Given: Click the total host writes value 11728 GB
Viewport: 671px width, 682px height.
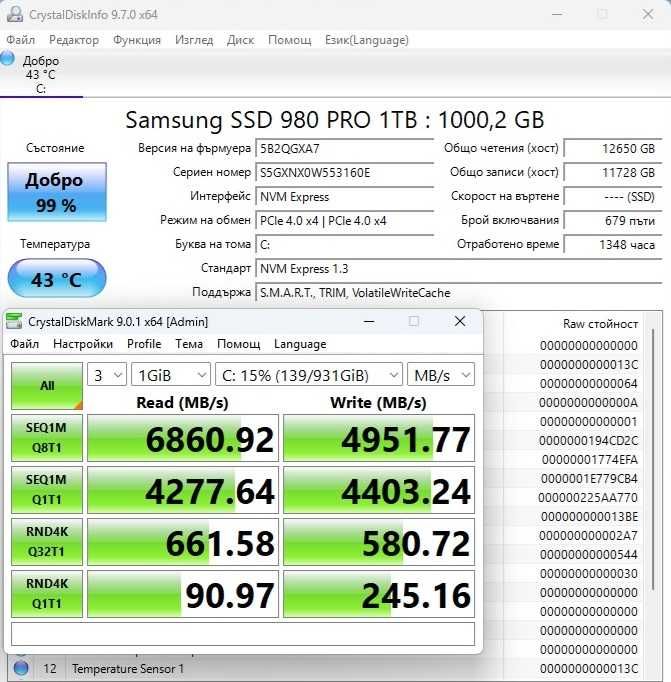Looking at the screenshot, I should 613,173.
